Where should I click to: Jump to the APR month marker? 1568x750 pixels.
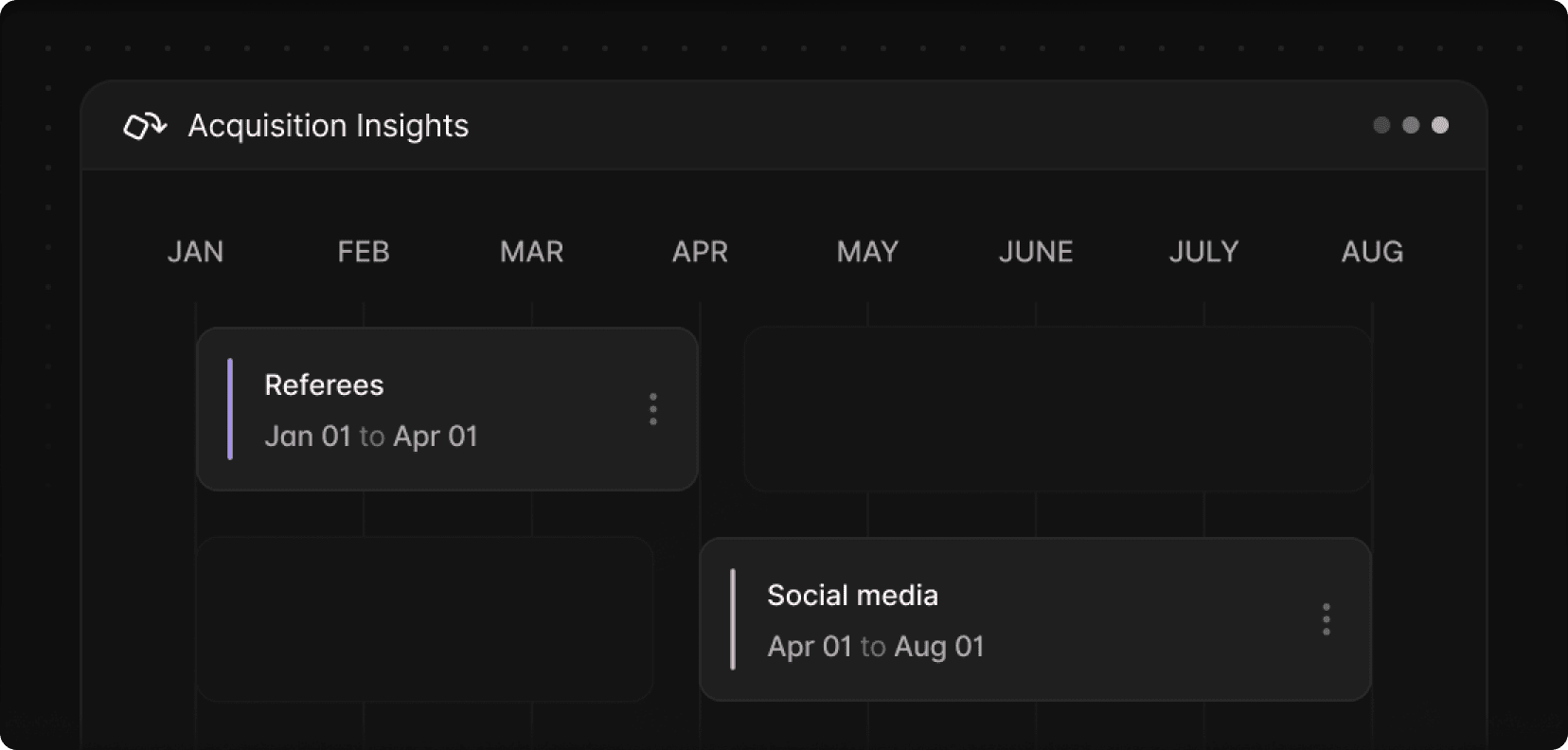700,252
